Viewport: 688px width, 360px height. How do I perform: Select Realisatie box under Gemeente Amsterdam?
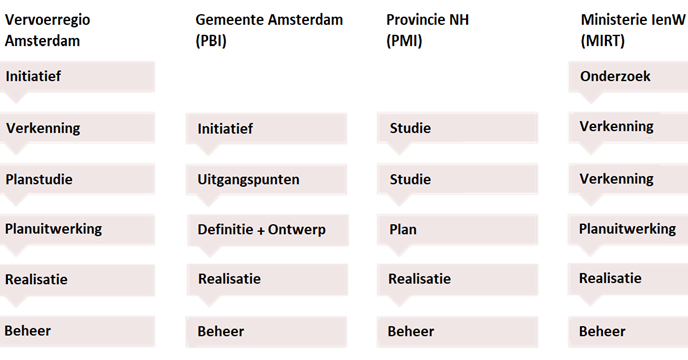click(267, 279)
